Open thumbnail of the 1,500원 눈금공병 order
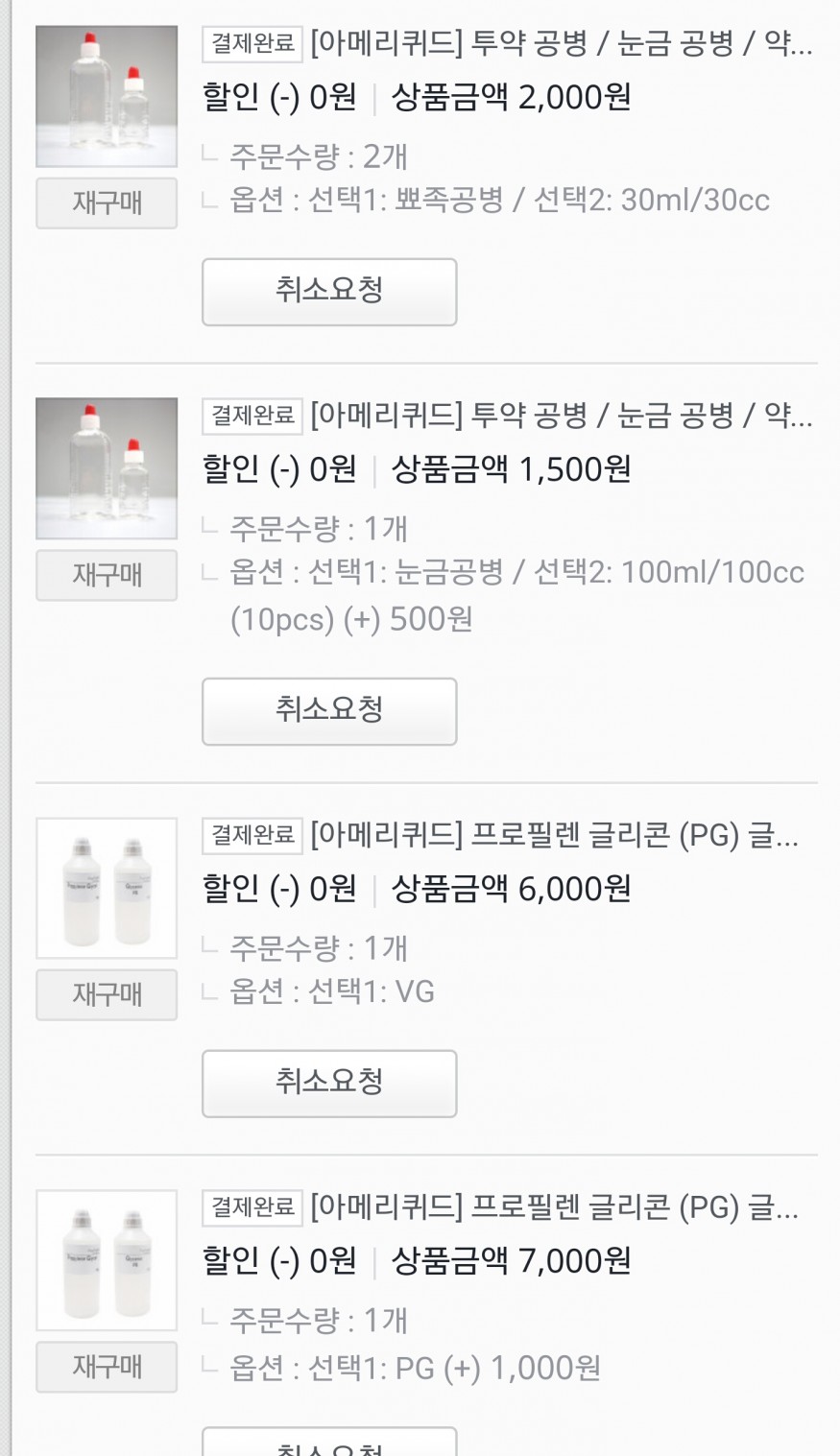 pyautogui.click(x=107, y=468)
